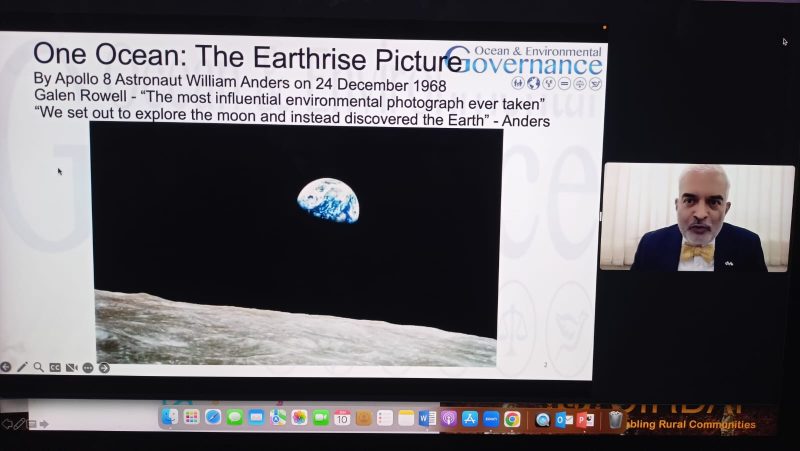This screenshot has width=800, height=451.
Task: Open Microsoft Outlook from Dock
Action: point(564,419)
